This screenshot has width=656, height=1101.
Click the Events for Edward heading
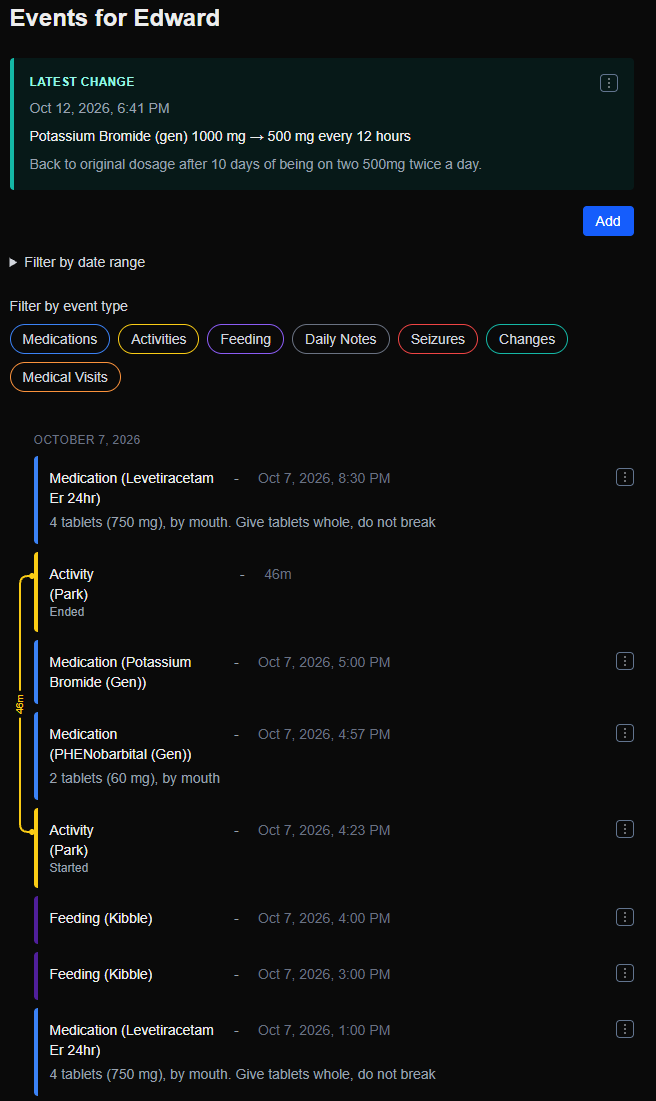114,18
